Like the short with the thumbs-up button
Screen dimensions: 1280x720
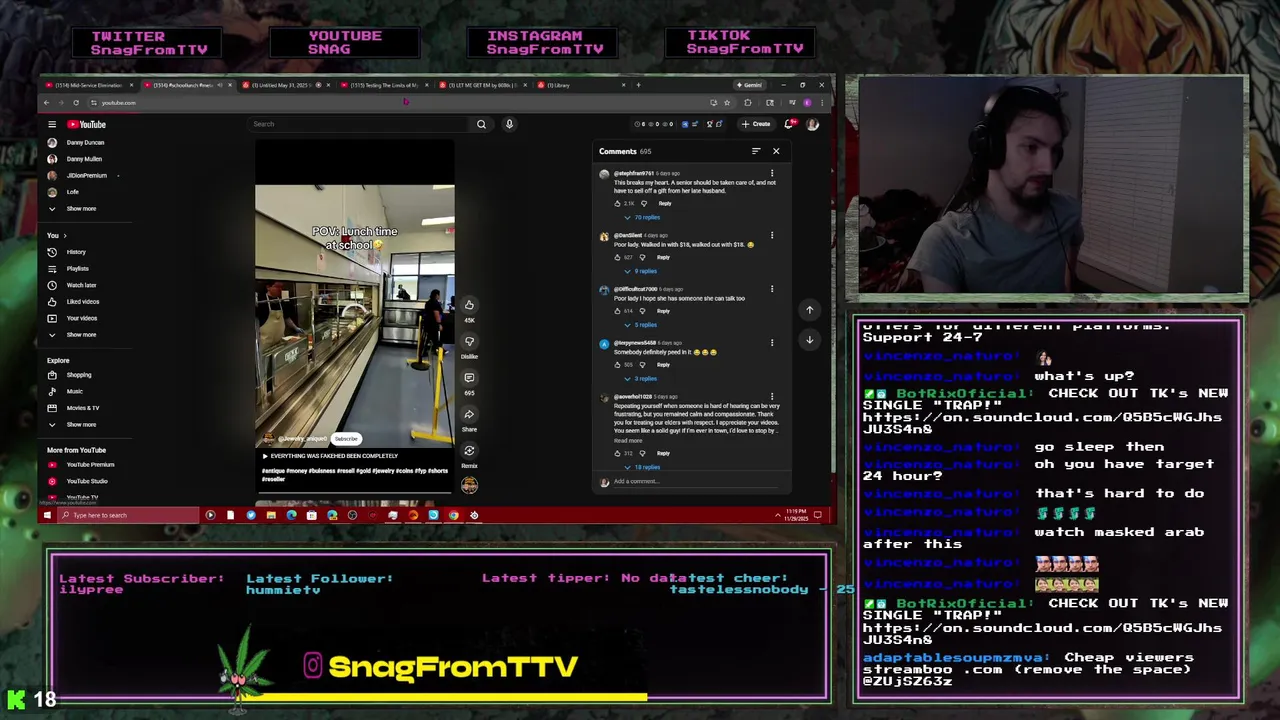469,305
